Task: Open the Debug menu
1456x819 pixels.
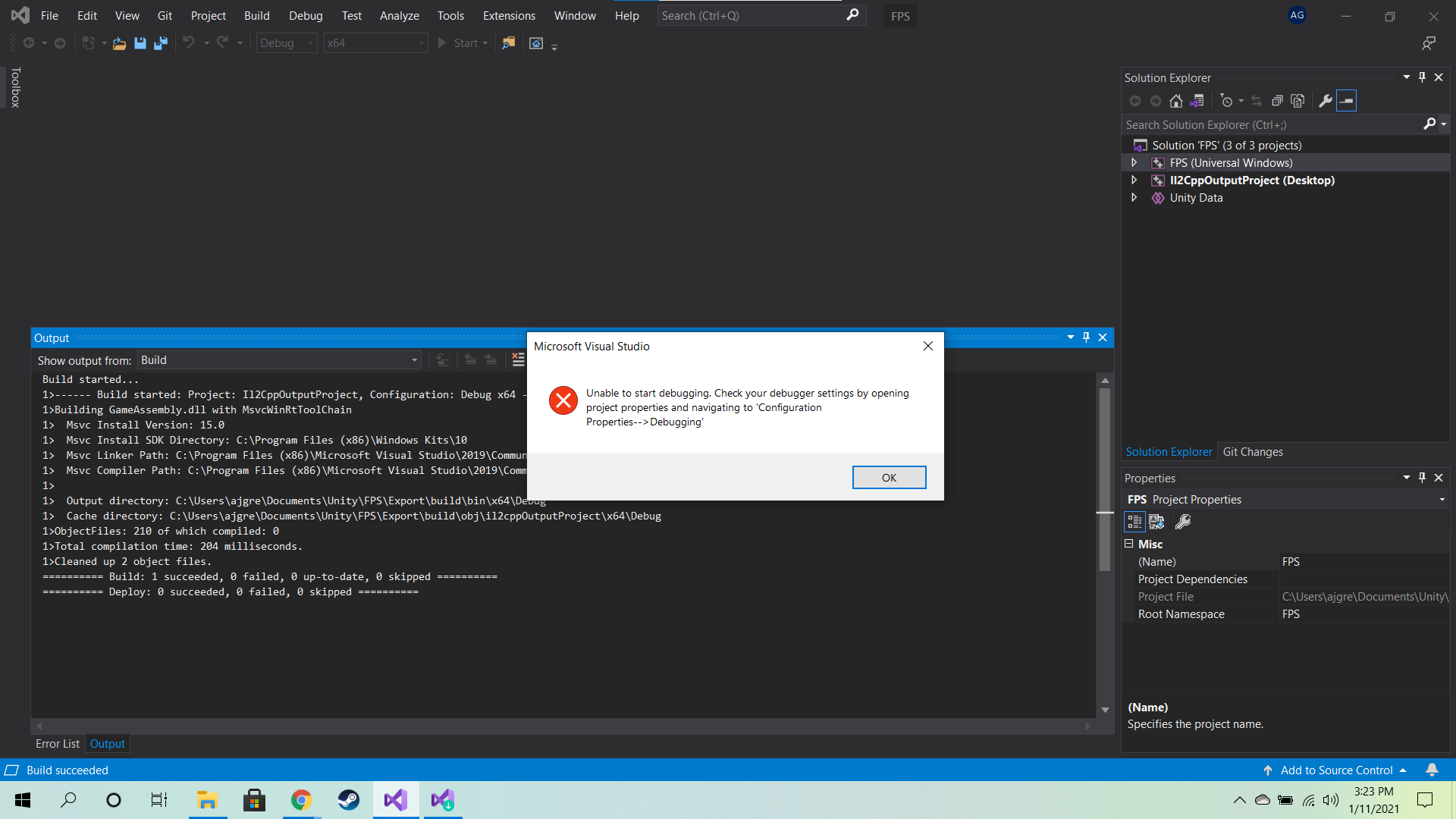Action: point(306,15)
